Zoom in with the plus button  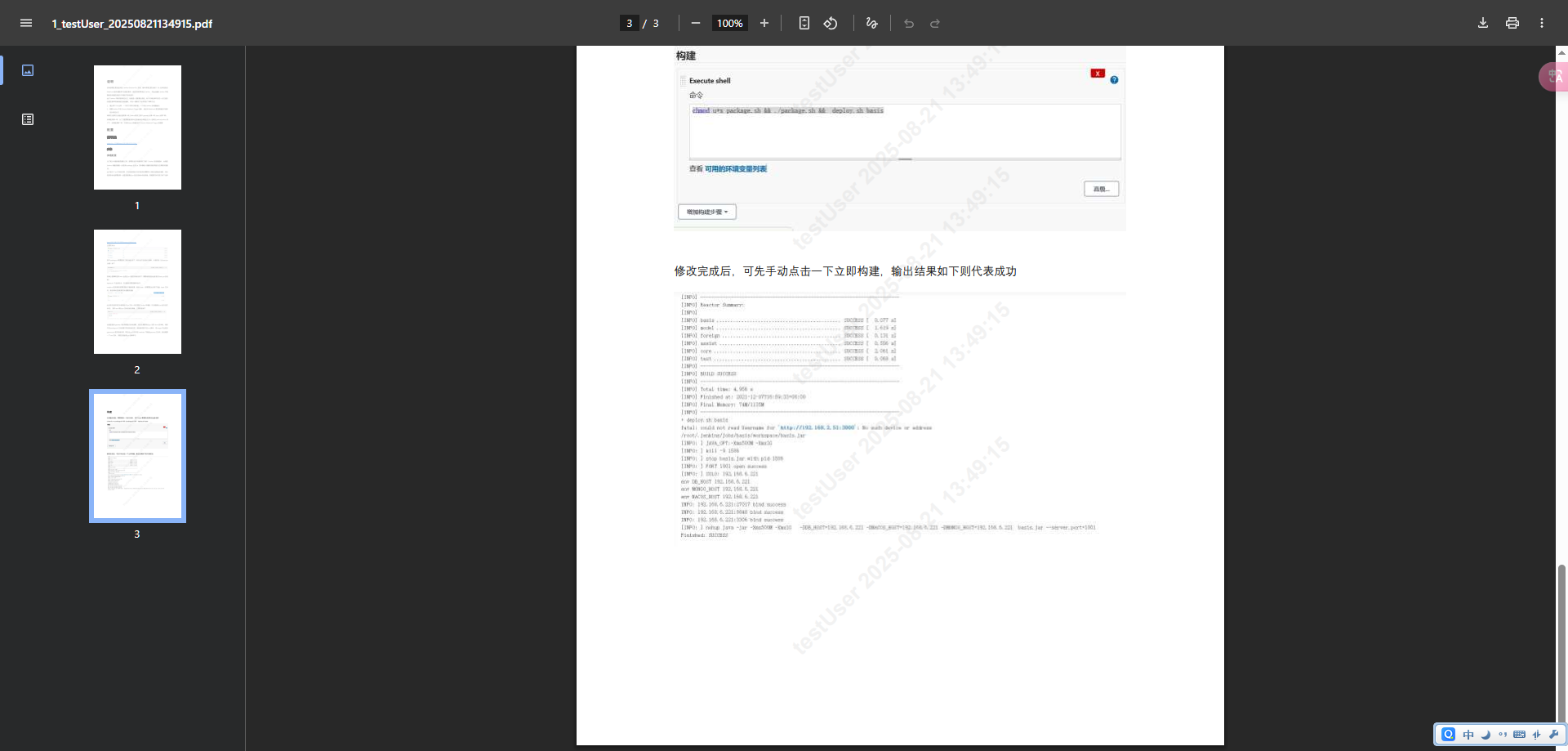(x=764, y=23)
